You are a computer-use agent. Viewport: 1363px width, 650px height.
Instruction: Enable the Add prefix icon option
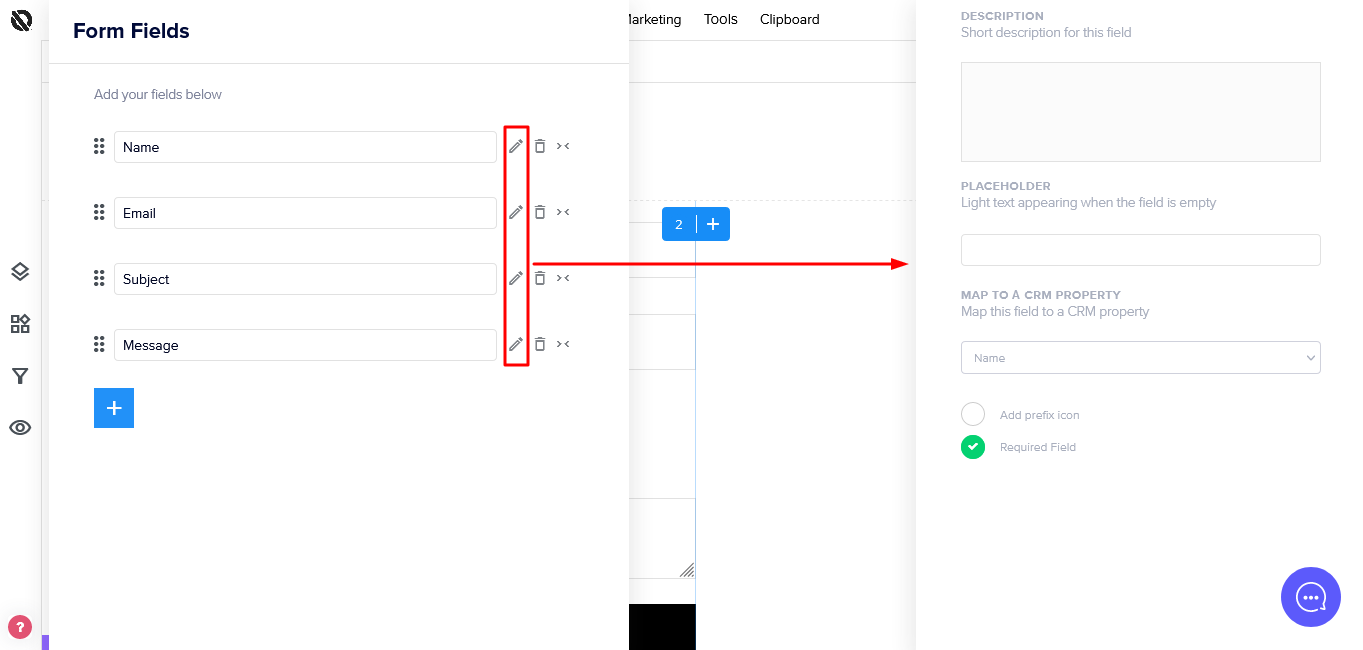pyautogui.click(x=973, y=414)
